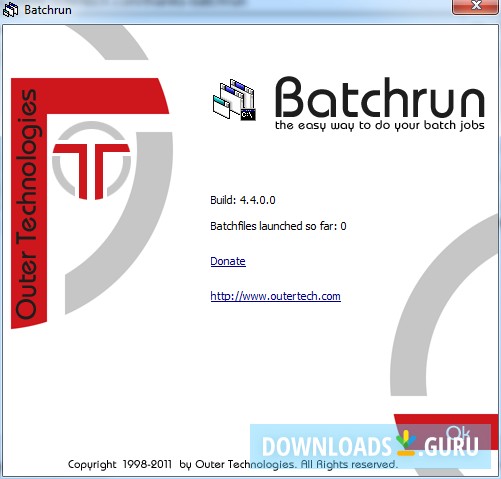Open the Donate link
The height and width of the screenshot is (479, 501).
pos(228,261)
